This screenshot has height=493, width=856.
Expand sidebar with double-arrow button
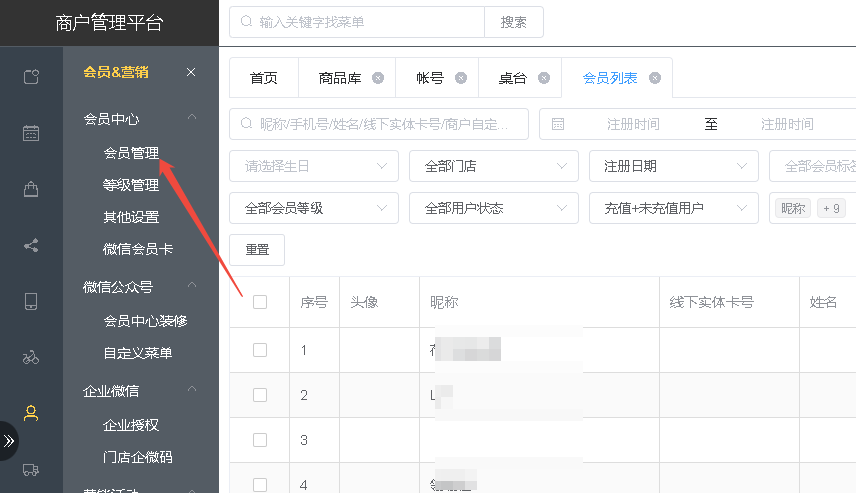pyautogui.click(x=10, y=440)
